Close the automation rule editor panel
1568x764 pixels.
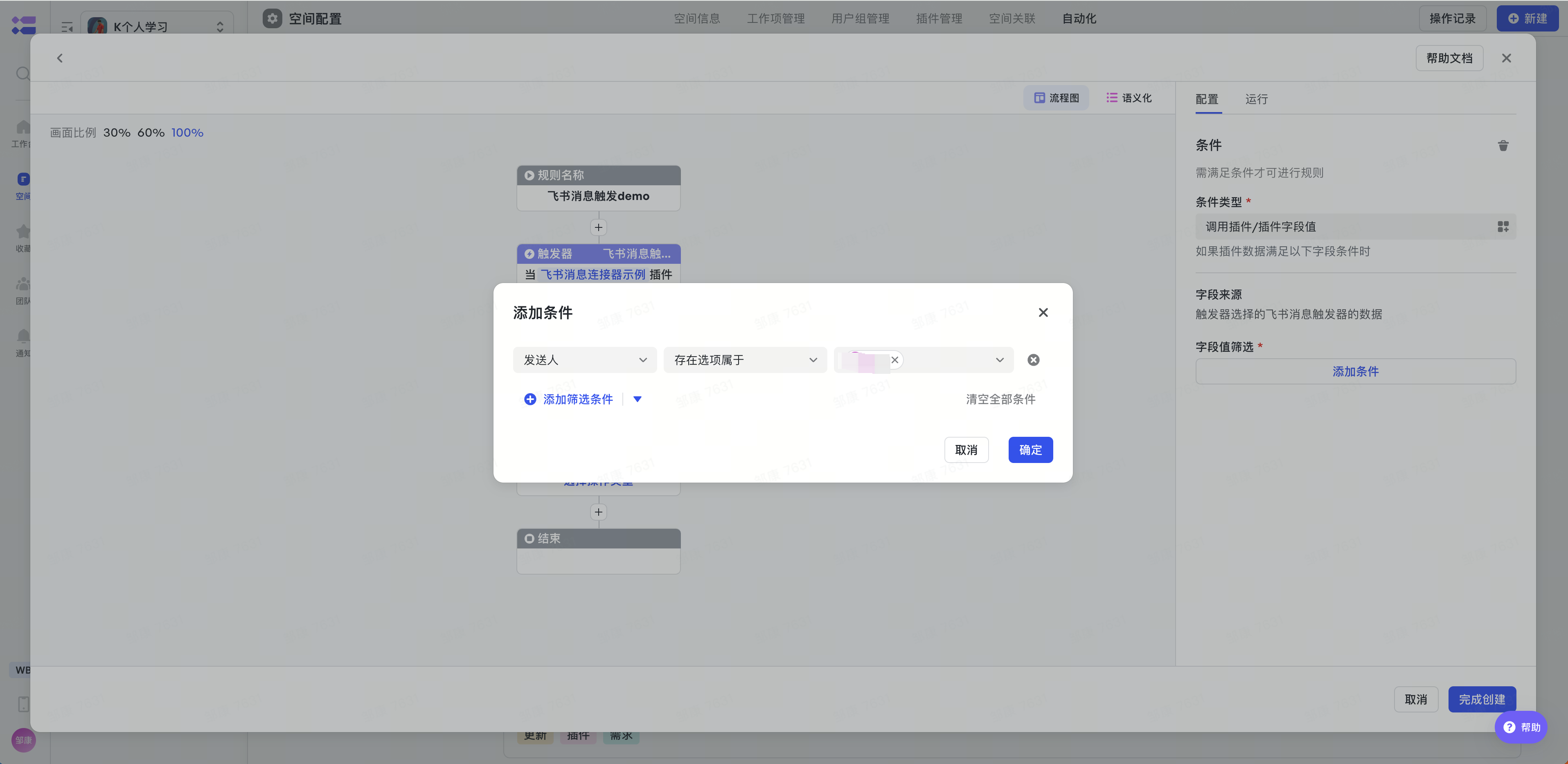click(1507, 58)
